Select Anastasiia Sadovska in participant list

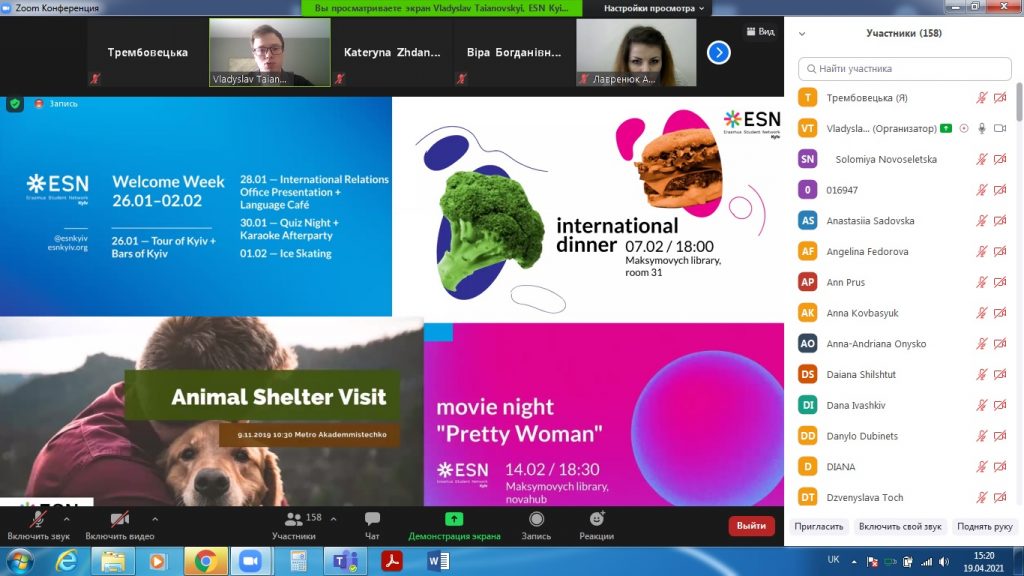pos(904,221)
